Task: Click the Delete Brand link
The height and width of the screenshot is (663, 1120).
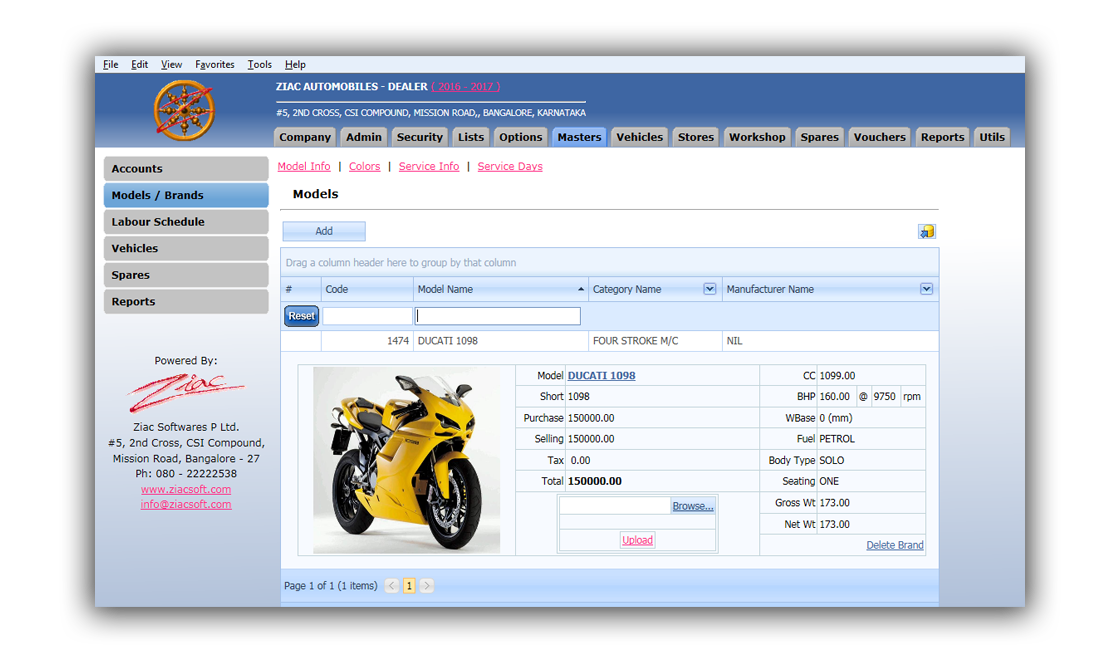Action: point(894,545)
